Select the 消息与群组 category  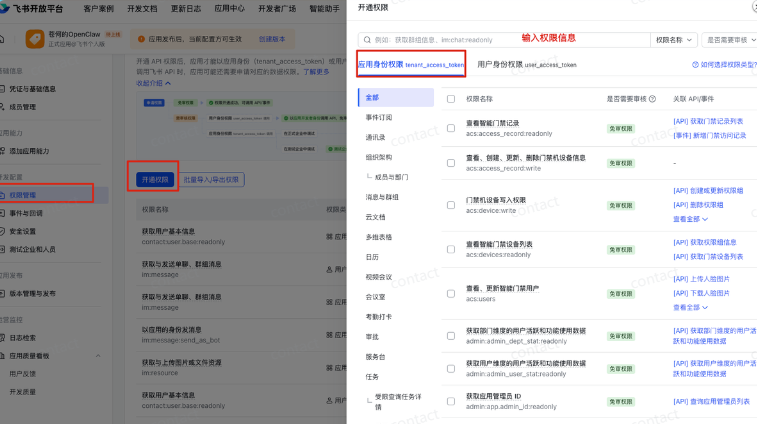point(382,197)
